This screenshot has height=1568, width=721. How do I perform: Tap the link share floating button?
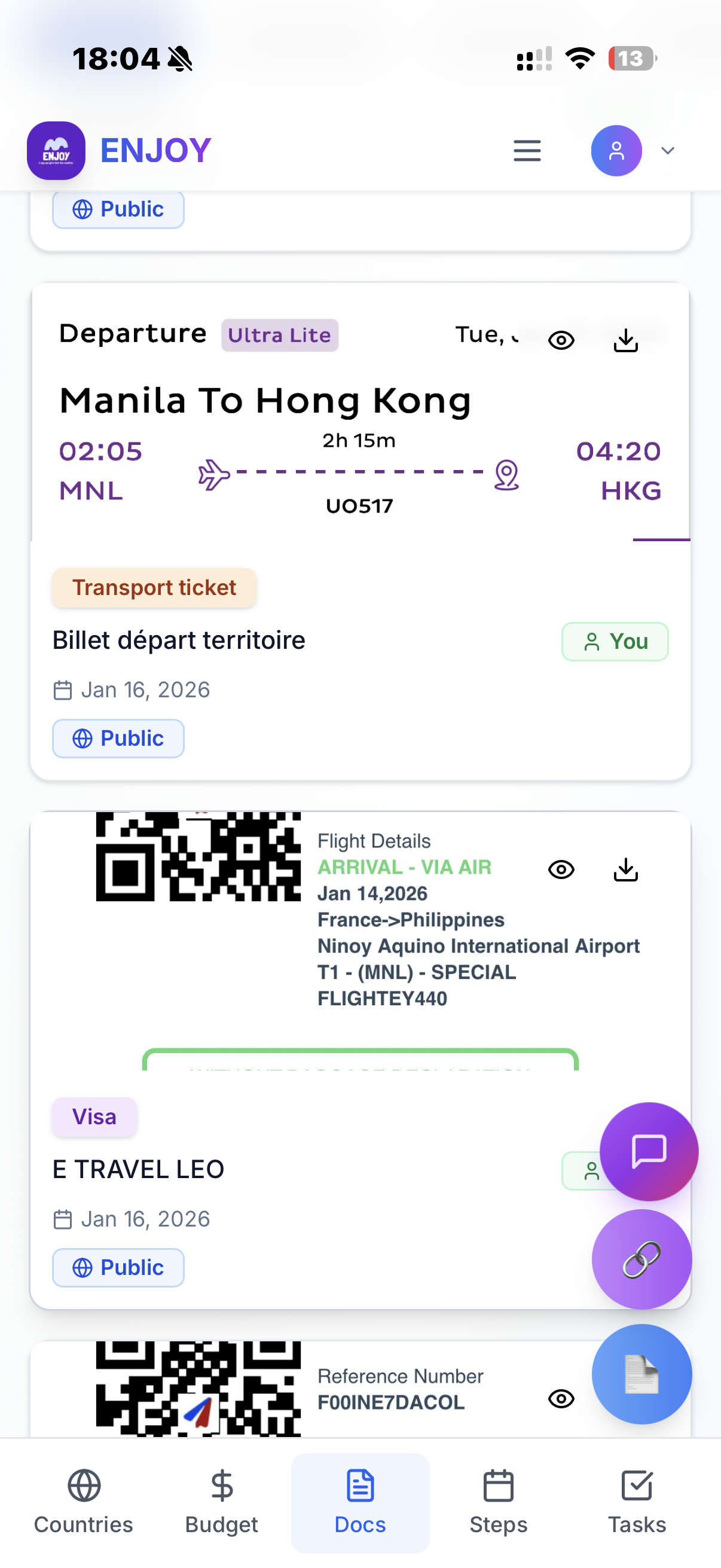(641, 1259)
